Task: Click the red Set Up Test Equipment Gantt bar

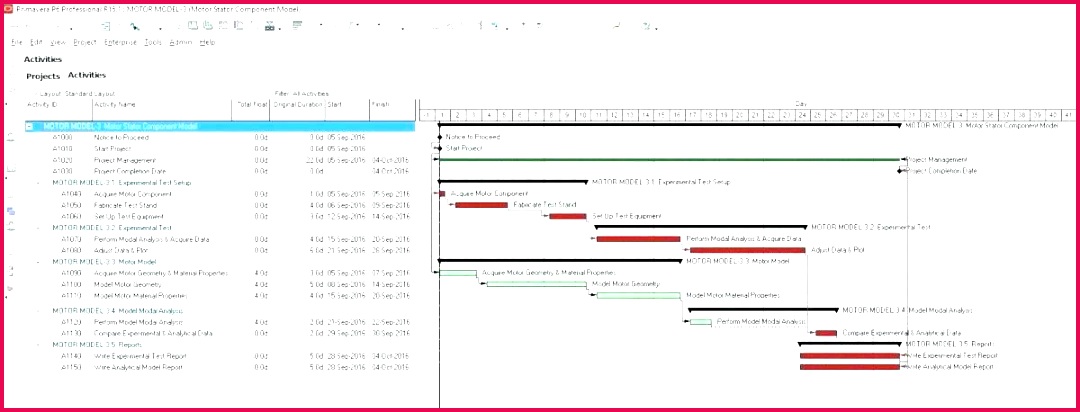Action: tap(568, 216)
